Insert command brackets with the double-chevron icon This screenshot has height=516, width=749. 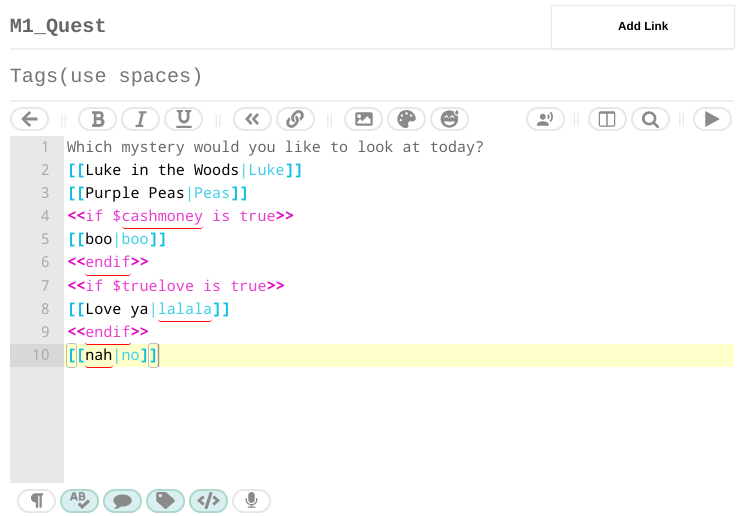pyautogui.click(x=252, y=119)
